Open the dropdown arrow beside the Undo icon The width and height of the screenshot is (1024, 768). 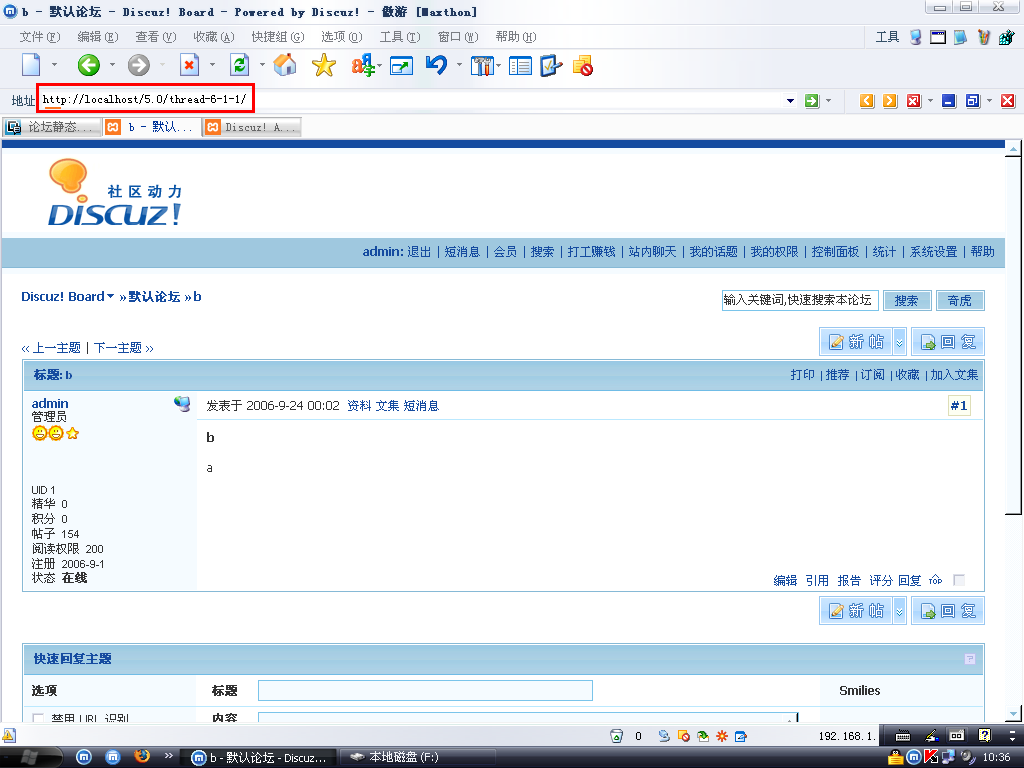[459, 65]
